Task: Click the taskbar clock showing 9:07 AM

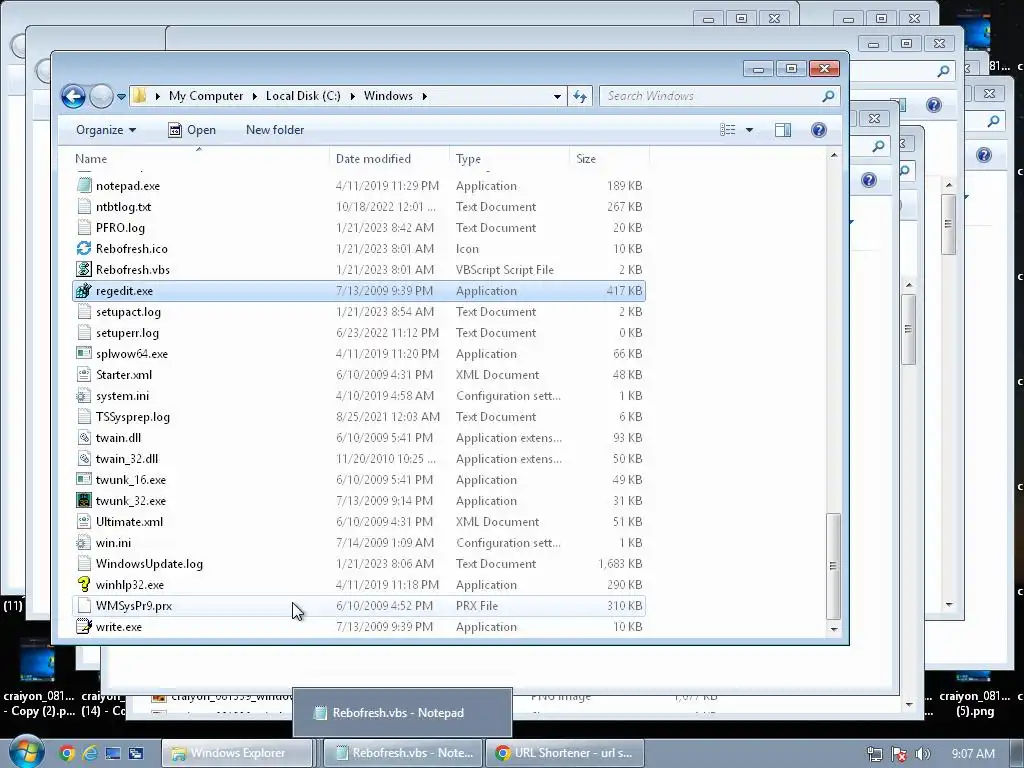Action: 973,754
